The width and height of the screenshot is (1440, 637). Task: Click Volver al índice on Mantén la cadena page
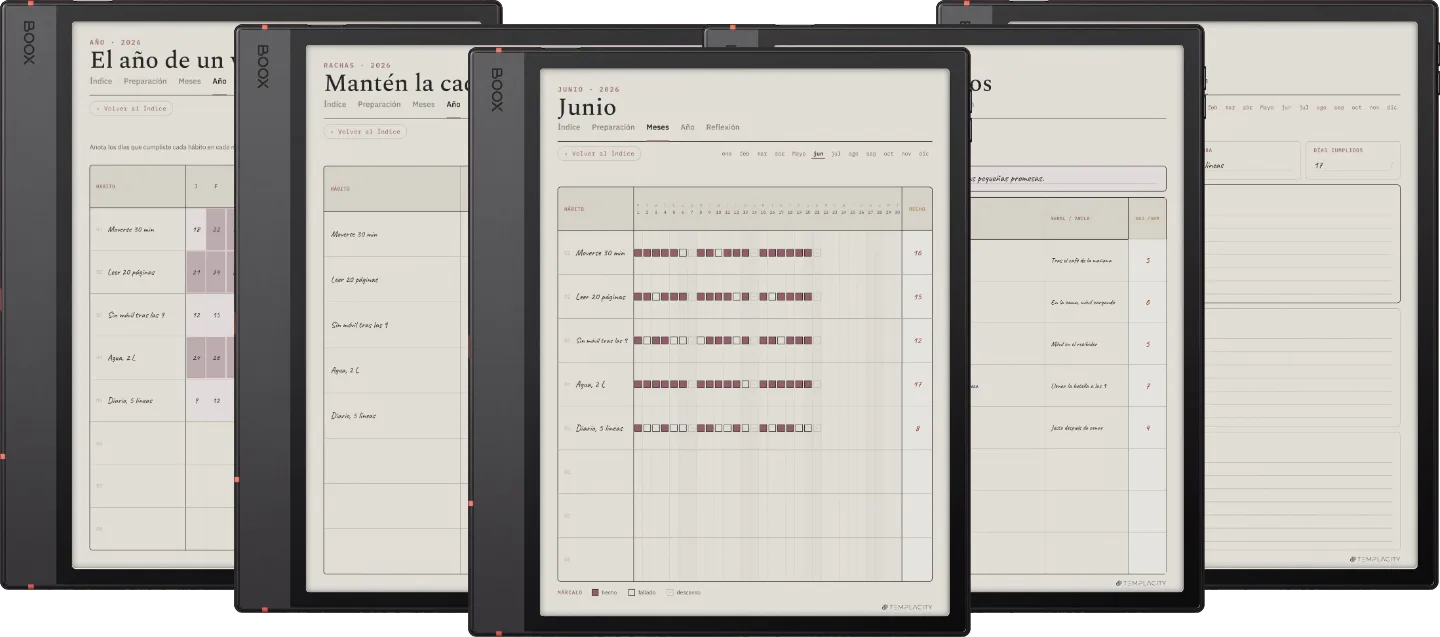(365, 131)
